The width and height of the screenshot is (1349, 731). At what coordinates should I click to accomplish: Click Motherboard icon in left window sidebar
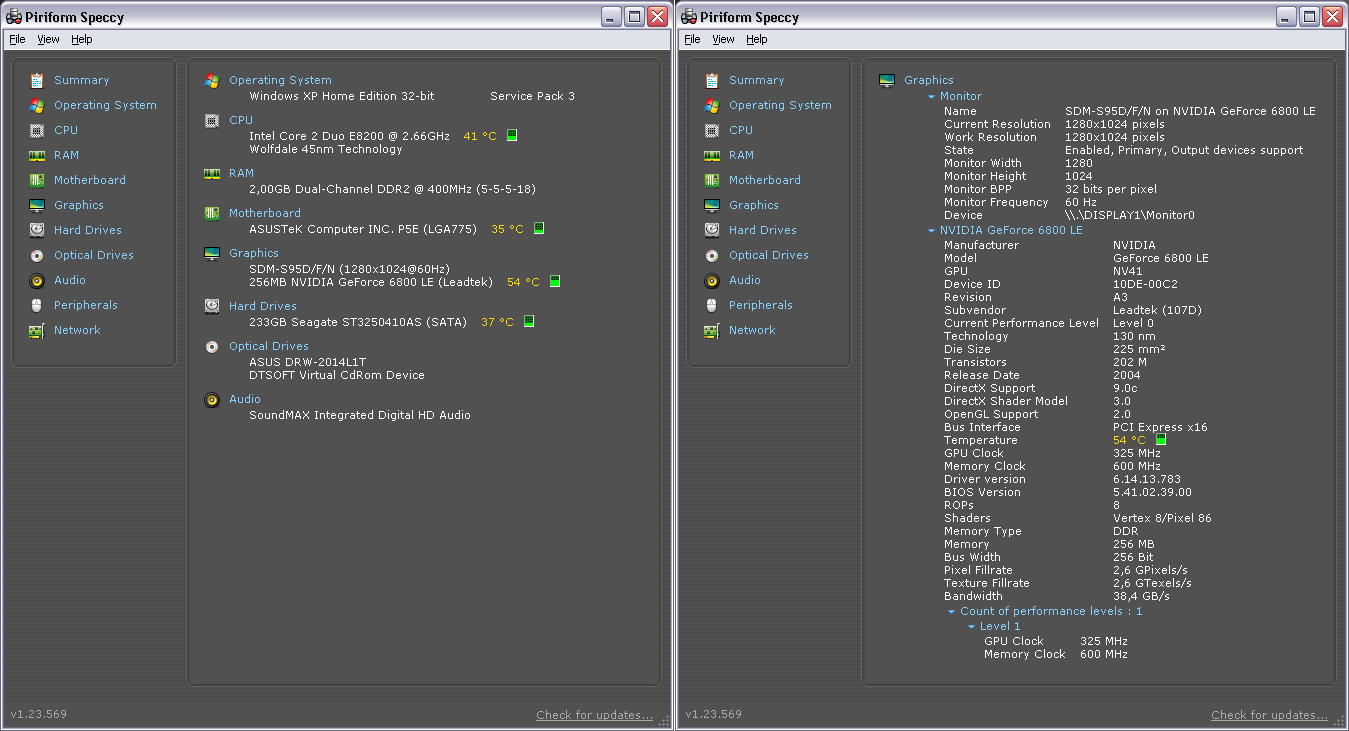[x=37, y=180]
